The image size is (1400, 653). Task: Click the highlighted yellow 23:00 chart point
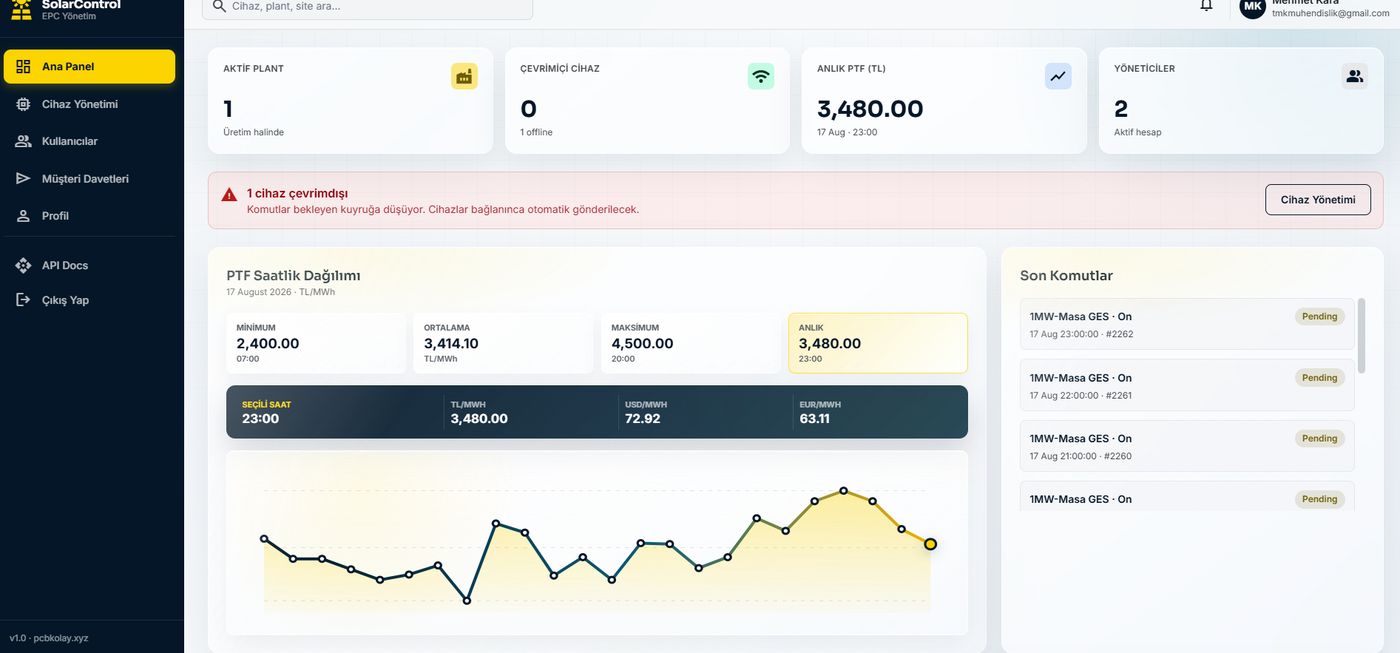[930, 544]
